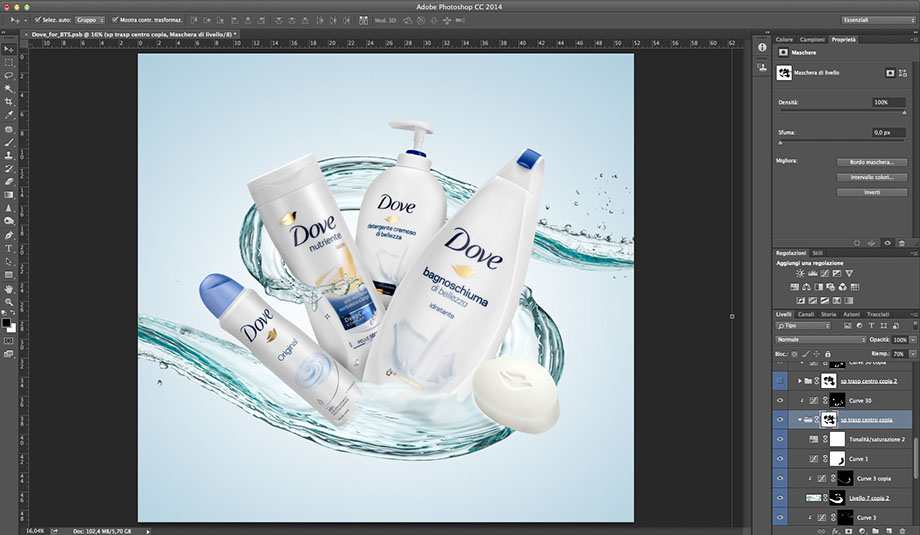Add a Curves adjustment icon in Regolazioni
Image resolution: width=920 pixels, height=535 pixels.
(x=824, y=273)
